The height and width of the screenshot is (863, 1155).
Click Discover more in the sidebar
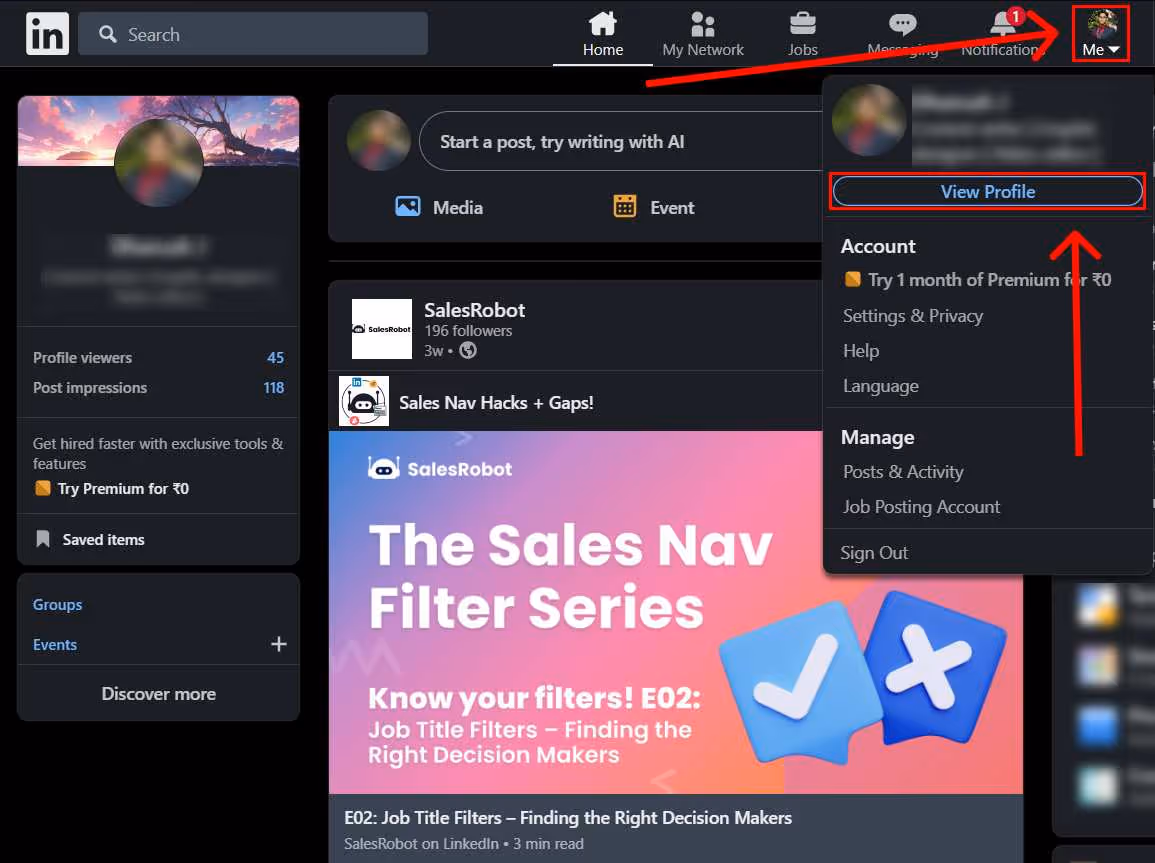(x=158, y=693)
